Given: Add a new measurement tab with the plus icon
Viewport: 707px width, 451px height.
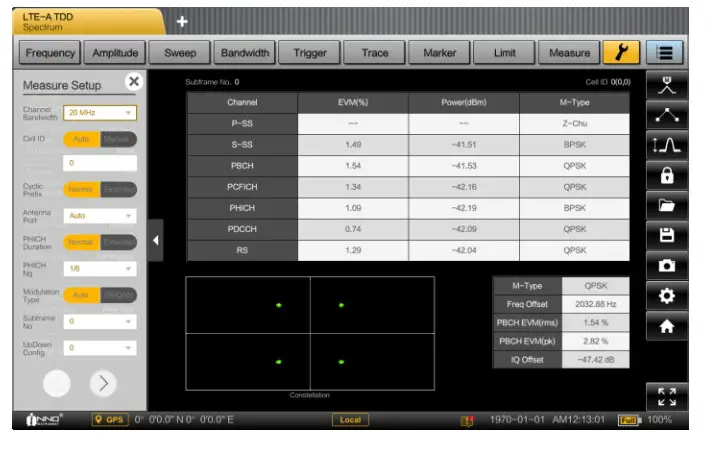Looking at the screenshot, I should pyautogui.click(x=182, y=21).
